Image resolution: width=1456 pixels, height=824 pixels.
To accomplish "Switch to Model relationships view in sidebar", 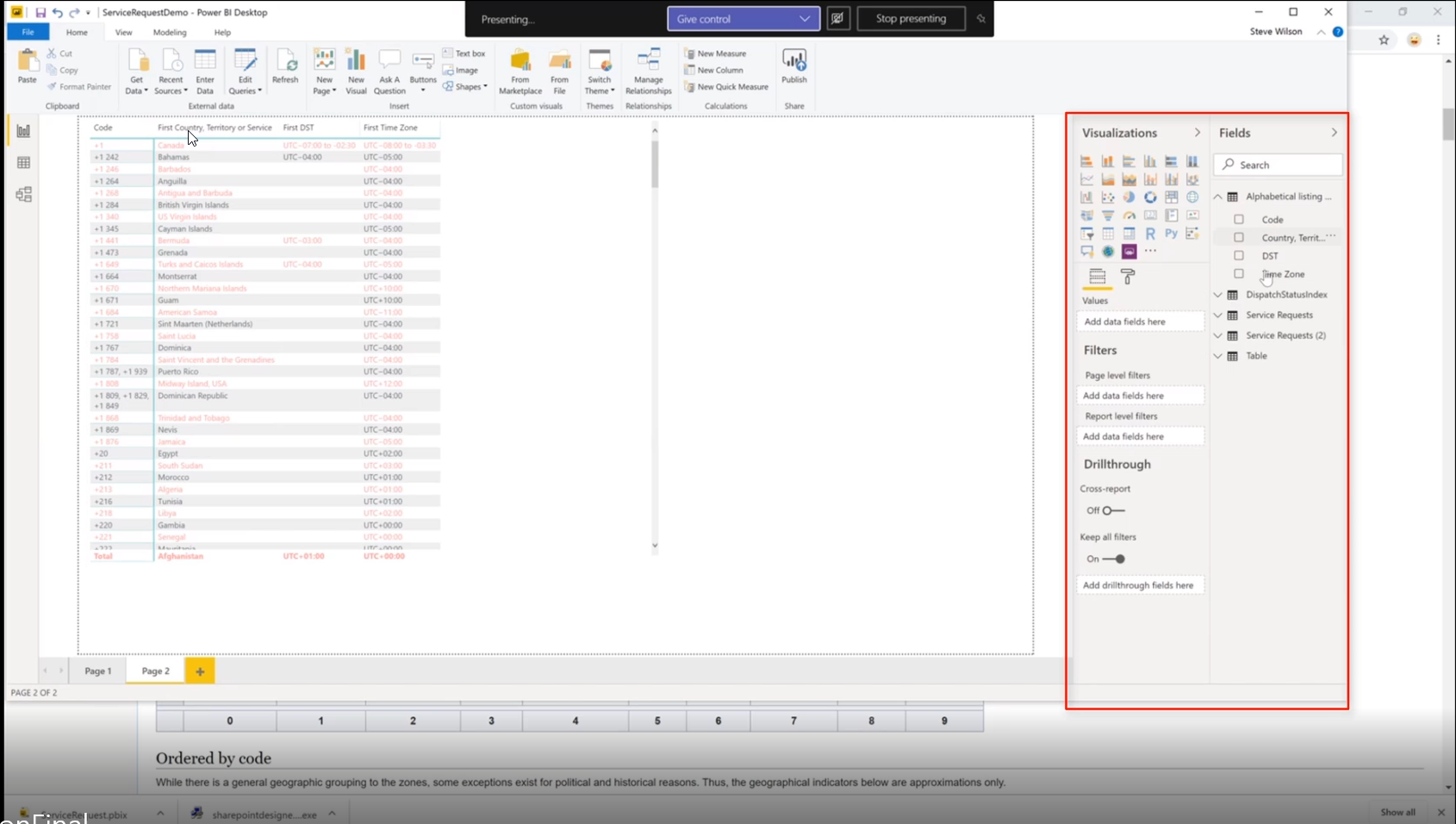I will (23, 195).
